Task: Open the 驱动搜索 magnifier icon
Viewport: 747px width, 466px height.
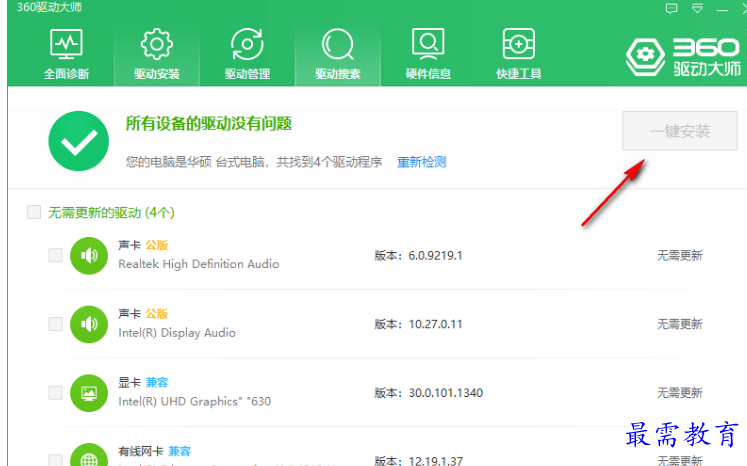Action: (337, 44)
